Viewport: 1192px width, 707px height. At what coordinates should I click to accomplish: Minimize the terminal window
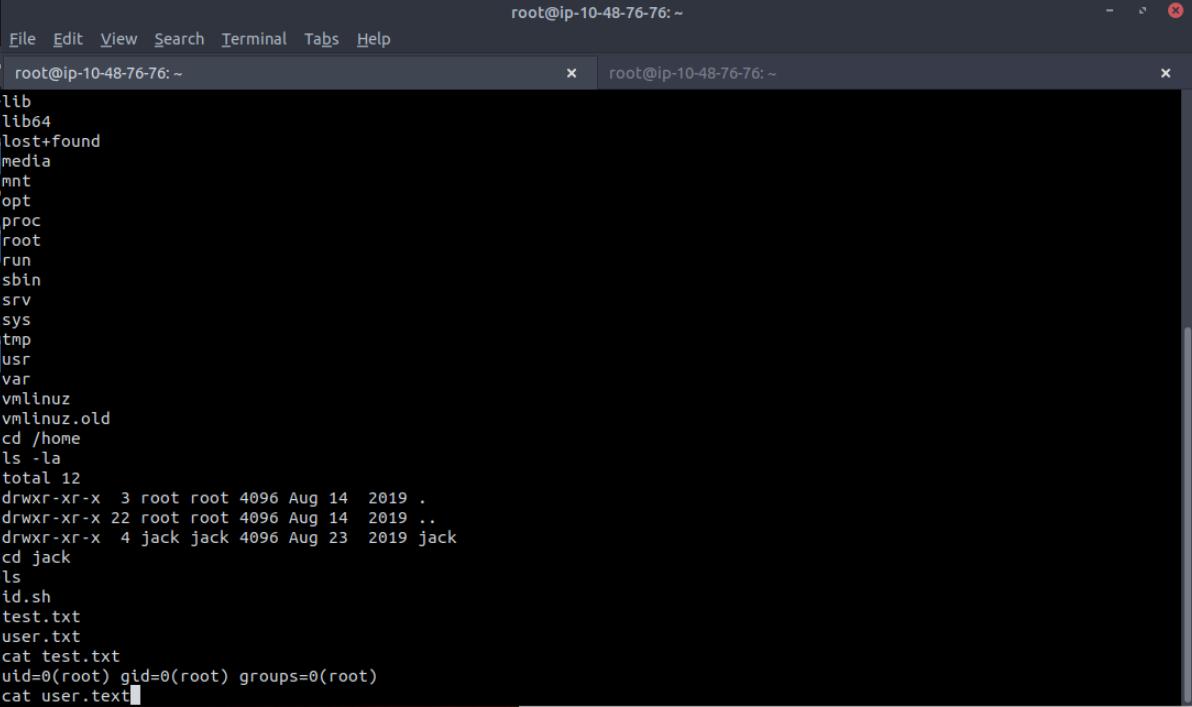coord(1111,12)
